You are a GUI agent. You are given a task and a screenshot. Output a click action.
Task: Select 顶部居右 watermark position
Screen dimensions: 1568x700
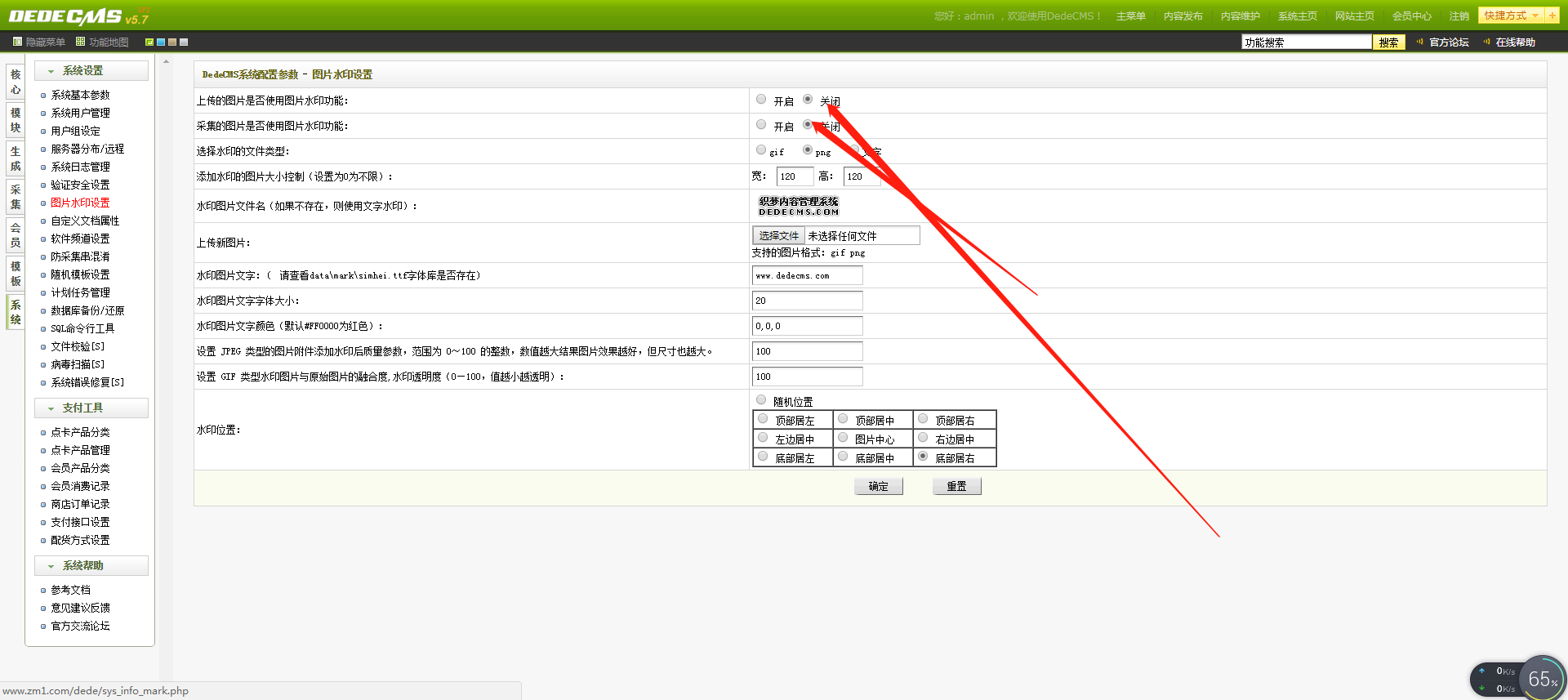pos(923,419)
